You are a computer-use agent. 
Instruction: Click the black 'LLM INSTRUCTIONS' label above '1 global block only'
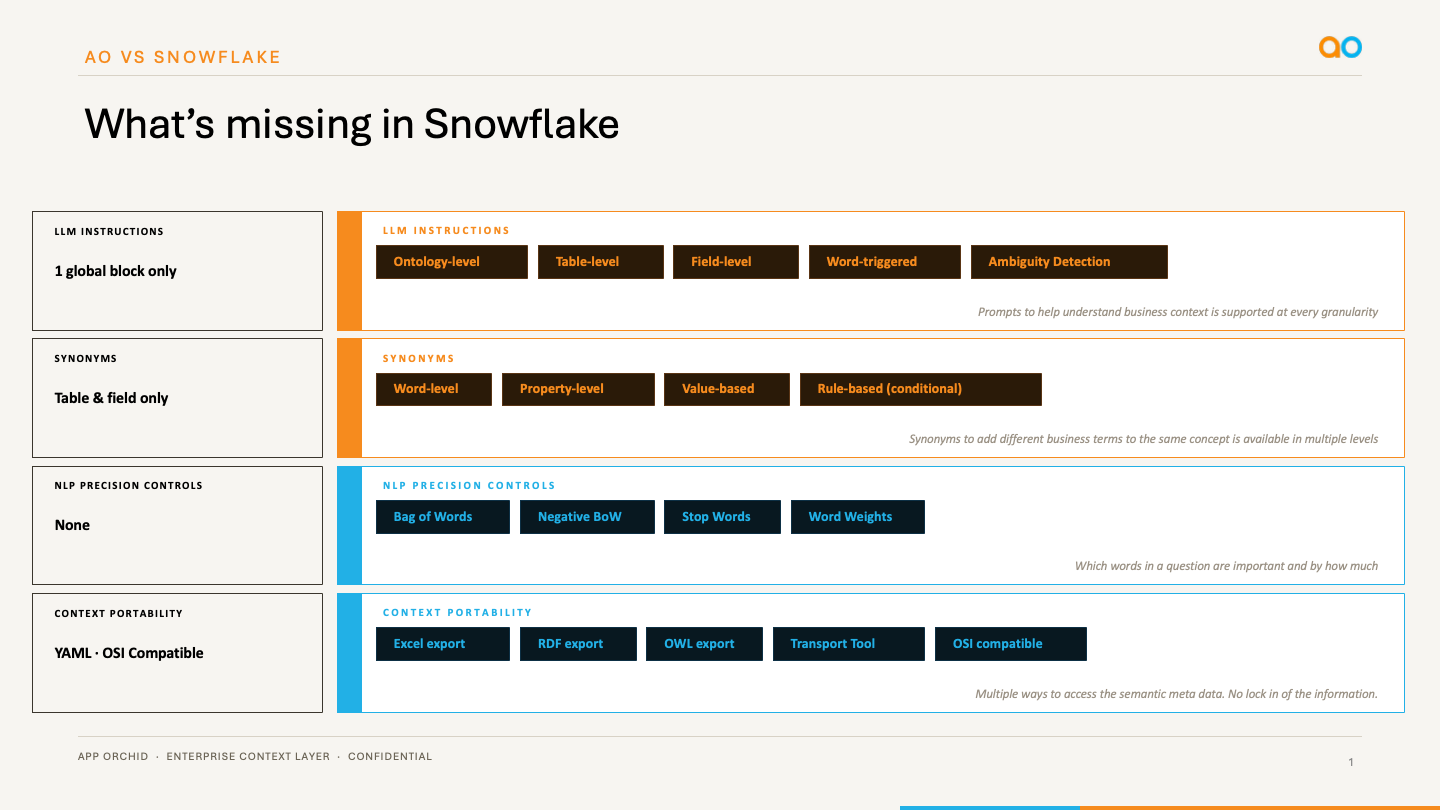(109, 232)
